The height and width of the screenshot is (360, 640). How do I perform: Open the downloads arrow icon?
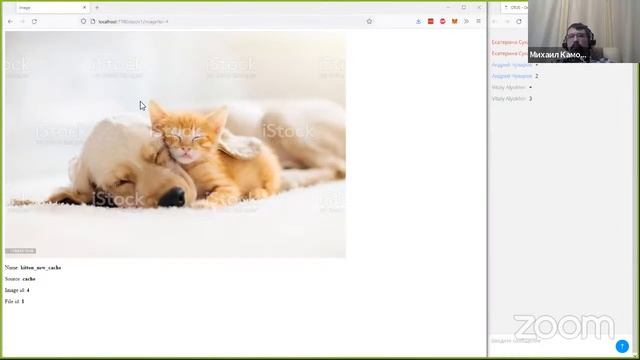pyautogui.click(x=418, y=21)
